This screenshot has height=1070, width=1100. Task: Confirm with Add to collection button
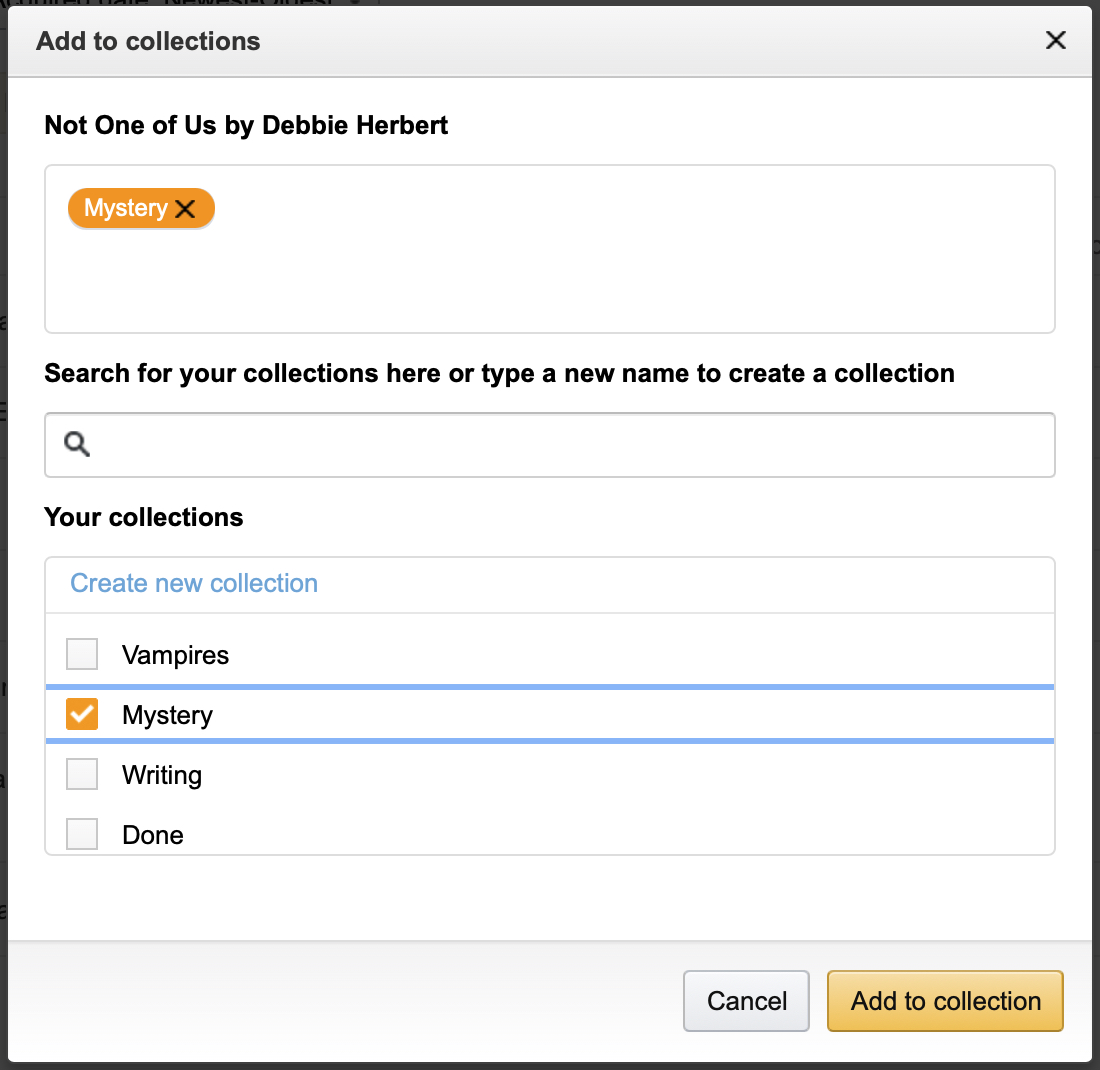point(945,1001)
